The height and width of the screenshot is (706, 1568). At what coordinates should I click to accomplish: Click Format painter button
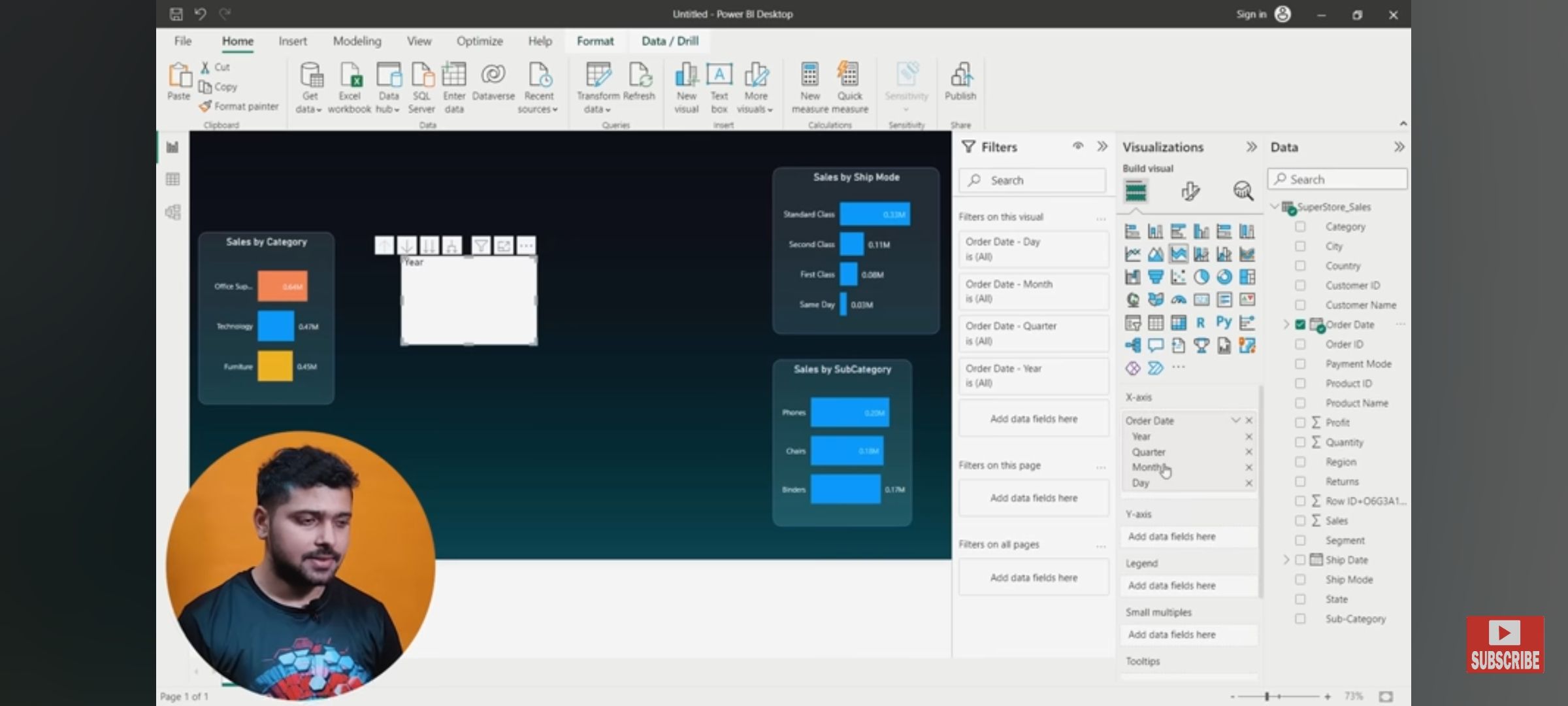[239, 106]
